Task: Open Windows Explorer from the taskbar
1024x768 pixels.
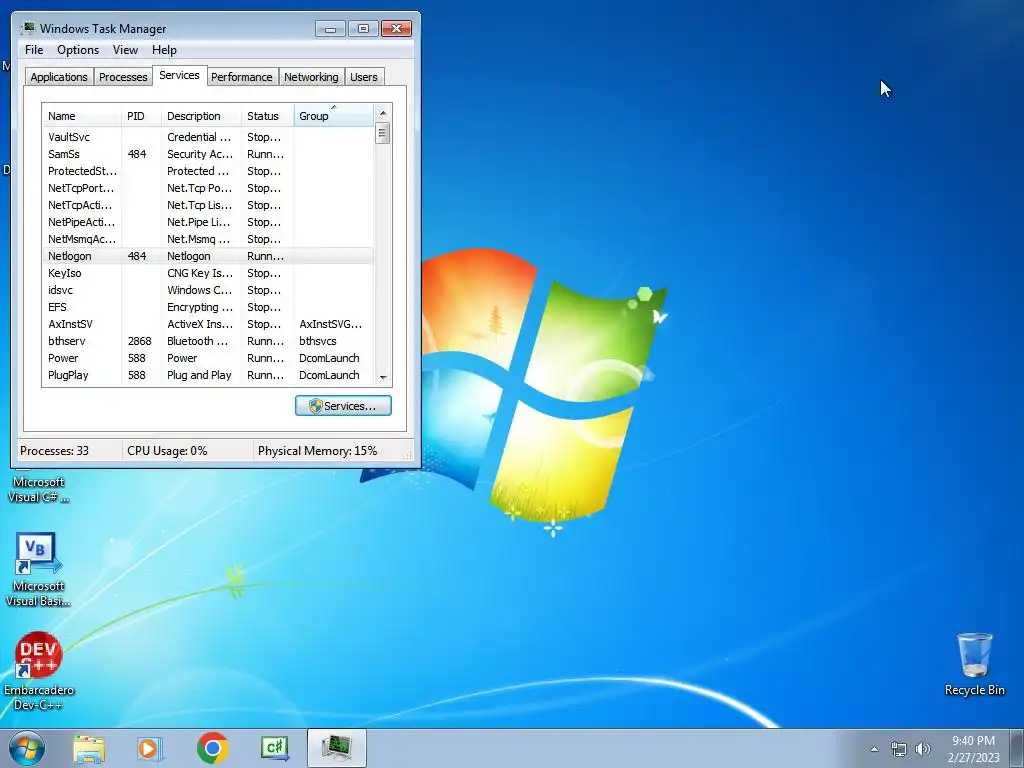Action: pyautogui.click(x=89, y=748)
